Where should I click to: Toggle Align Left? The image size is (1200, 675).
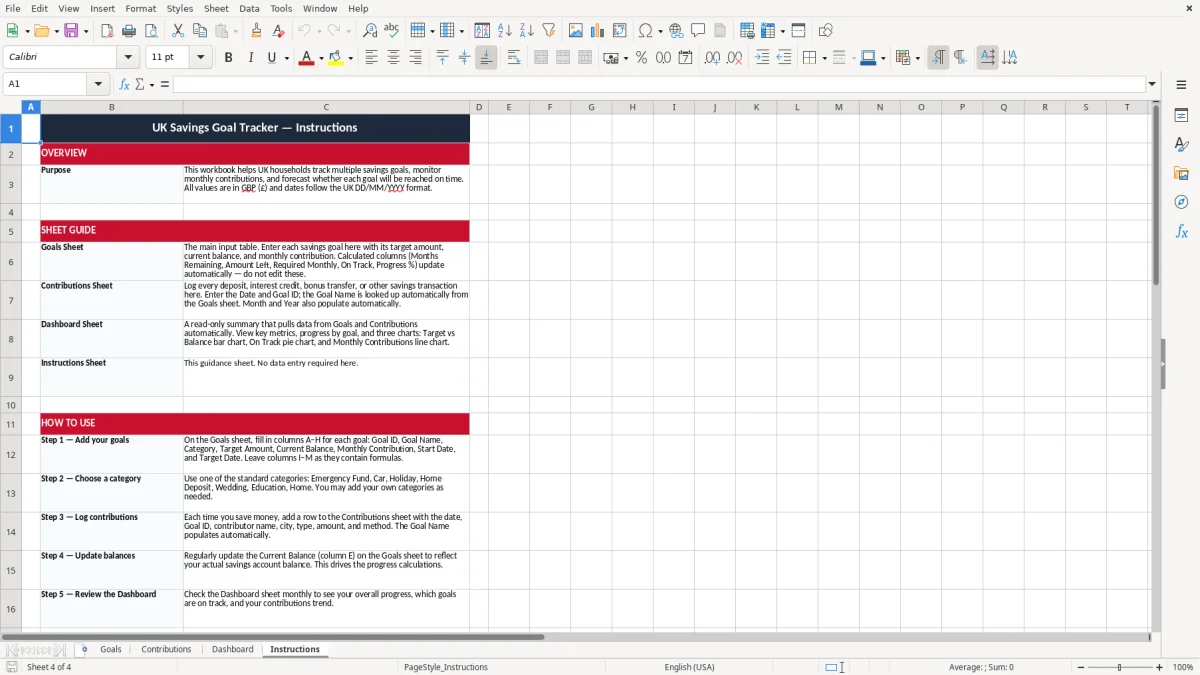(x=371, y=58)
